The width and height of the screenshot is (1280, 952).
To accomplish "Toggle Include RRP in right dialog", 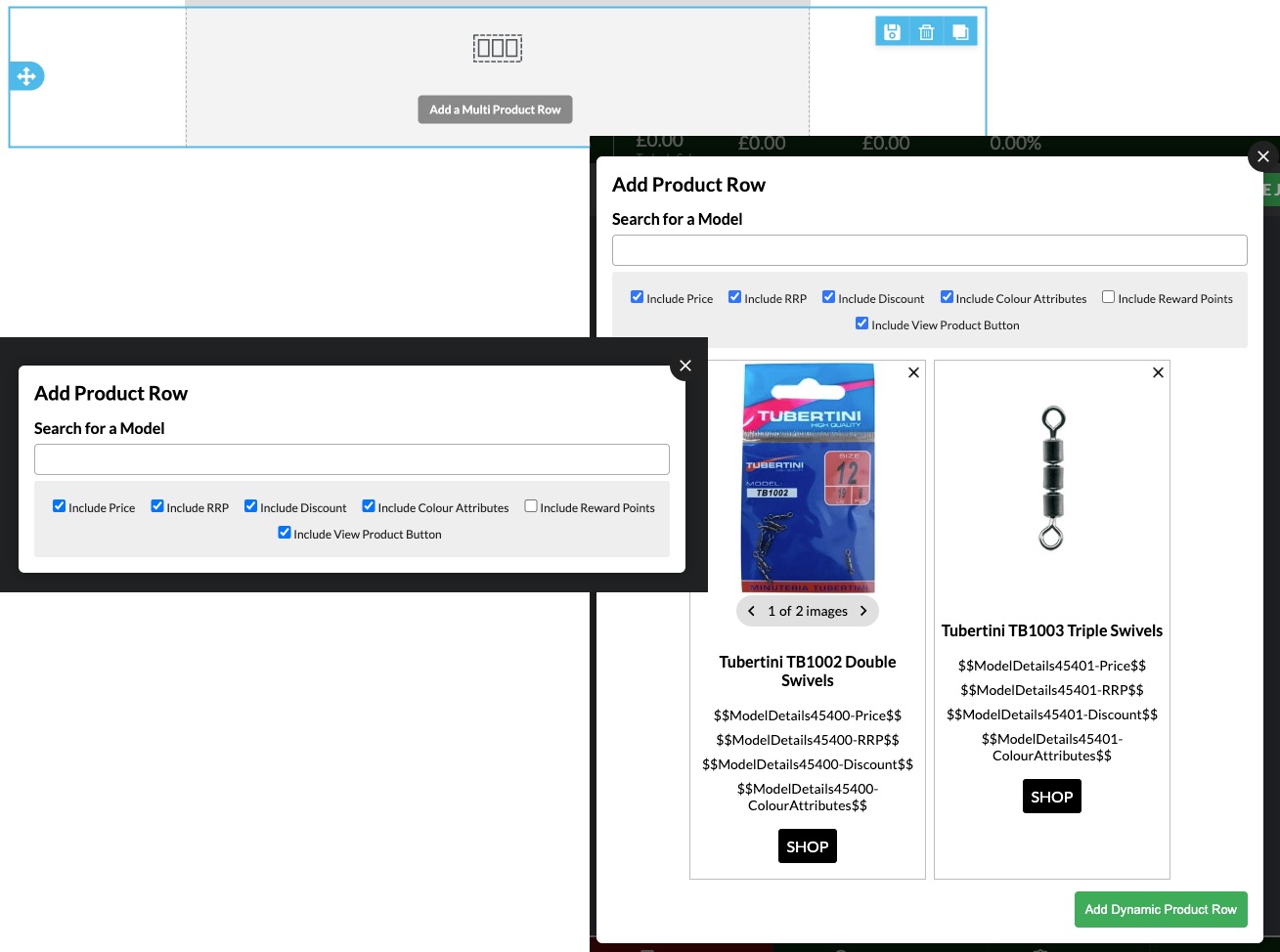I will coord(734,297).
